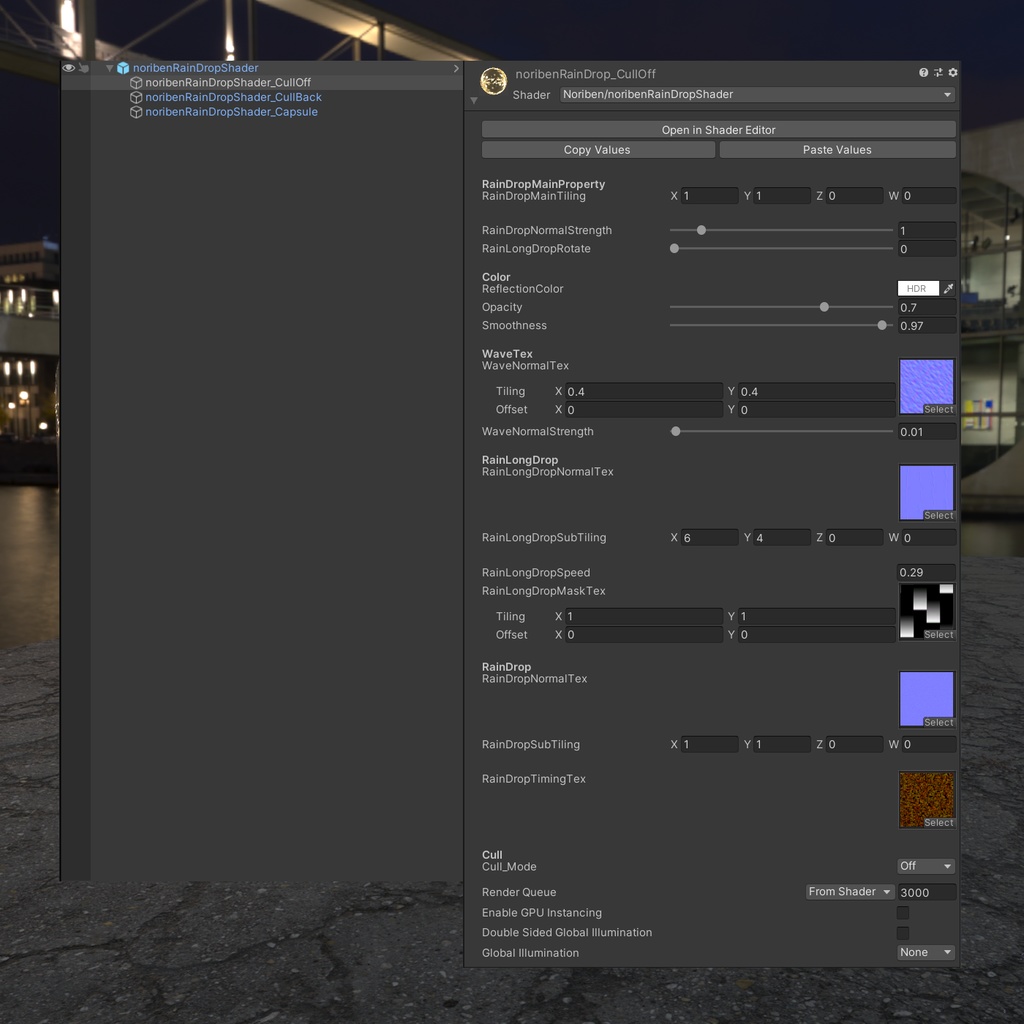Collapse the noribenRainDropShader tree node

[110, 68]
